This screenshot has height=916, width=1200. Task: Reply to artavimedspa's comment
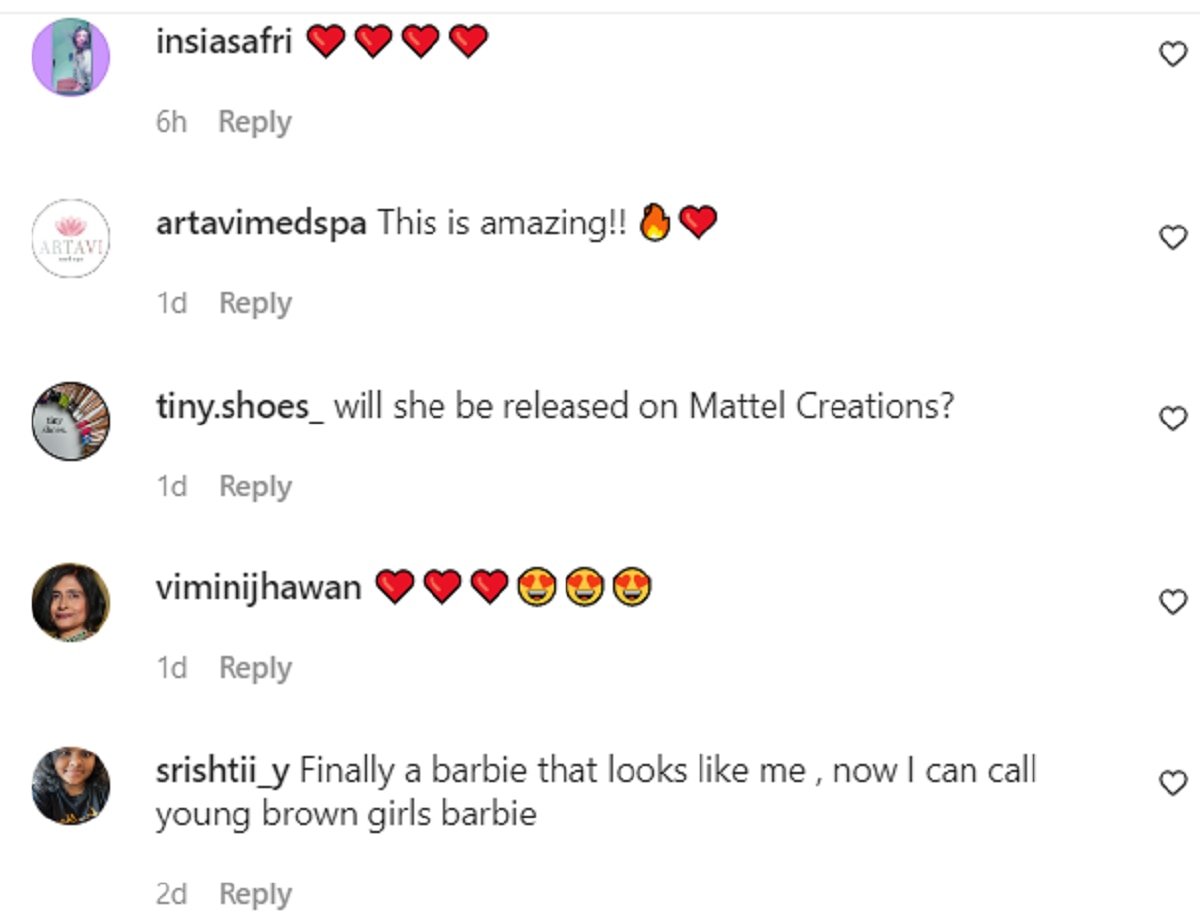click(255, 303)
